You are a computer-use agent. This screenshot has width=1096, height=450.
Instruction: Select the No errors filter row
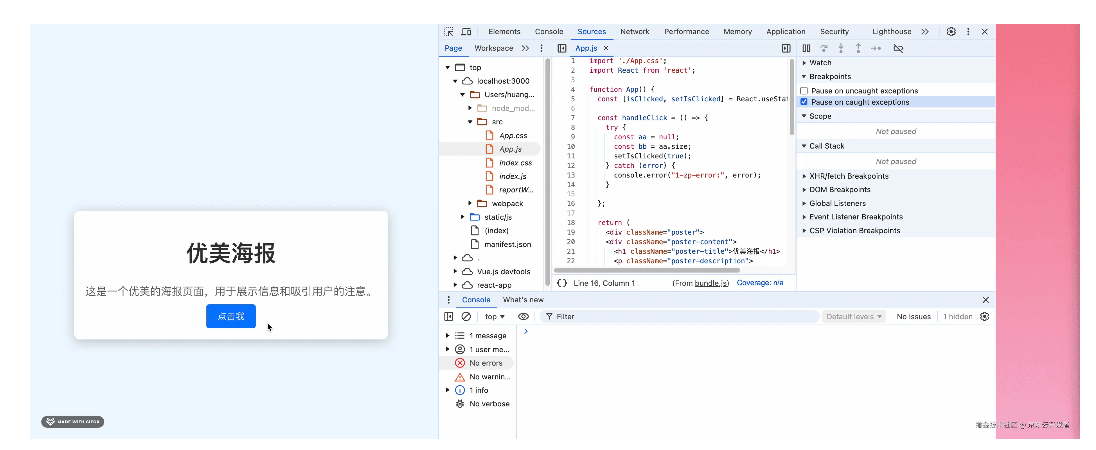[476, 363]
